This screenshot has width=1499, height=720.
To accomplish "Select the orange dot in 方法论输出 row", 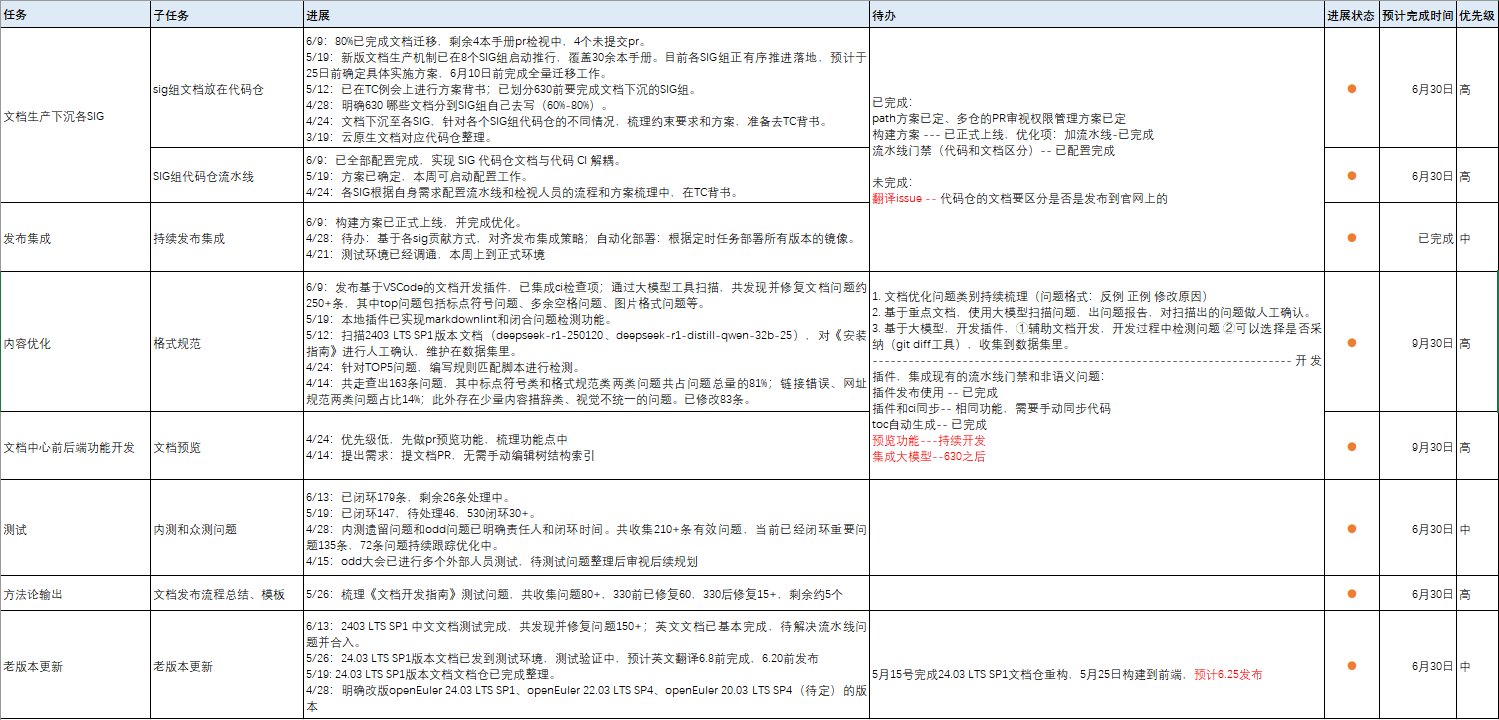I will [1351, 593].
